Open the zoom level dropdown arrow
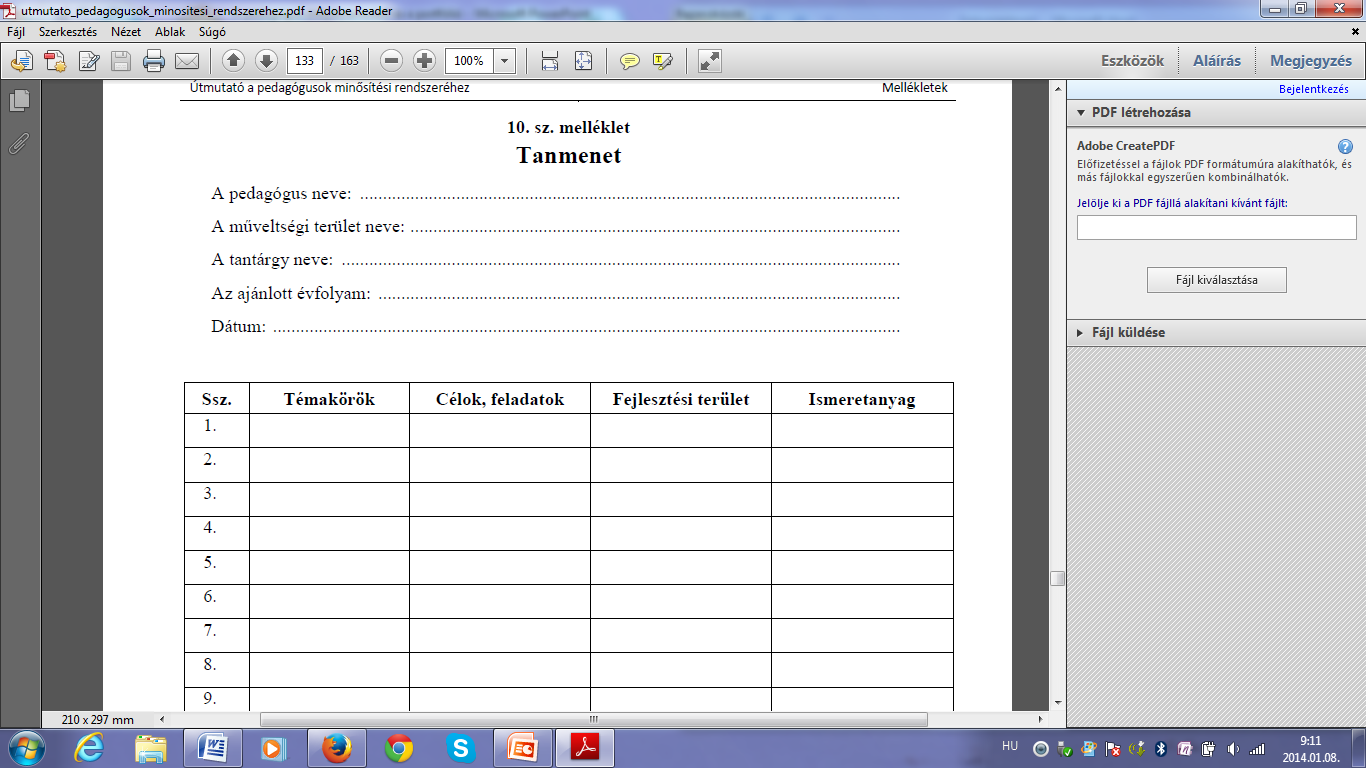The height and width of the screenshot is (768, 1366). coord(505,61)
